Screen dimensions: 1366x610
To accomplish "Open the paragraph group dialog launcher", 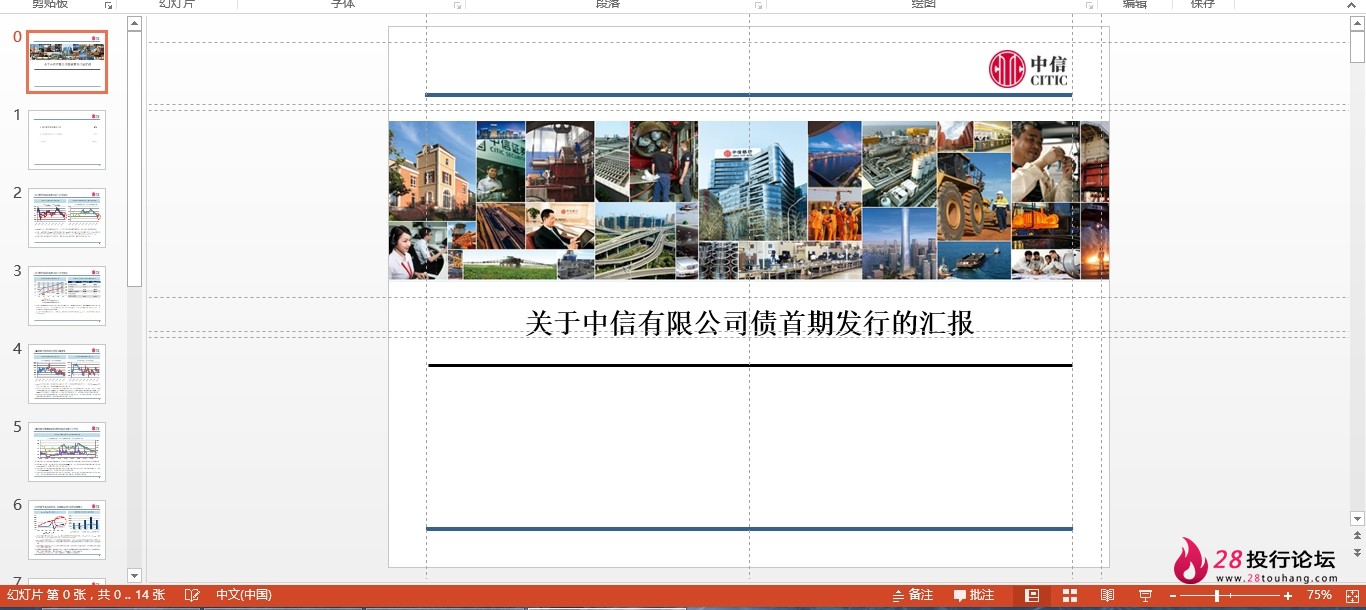I will coord(758,5).
